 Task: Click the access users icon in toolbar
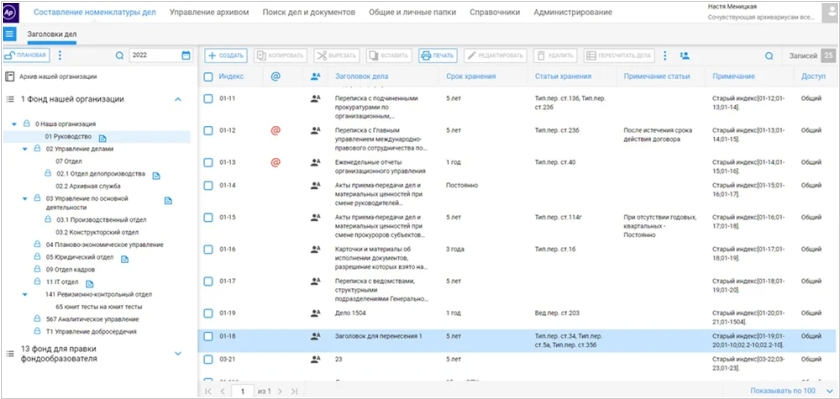(x=684, y=56)
